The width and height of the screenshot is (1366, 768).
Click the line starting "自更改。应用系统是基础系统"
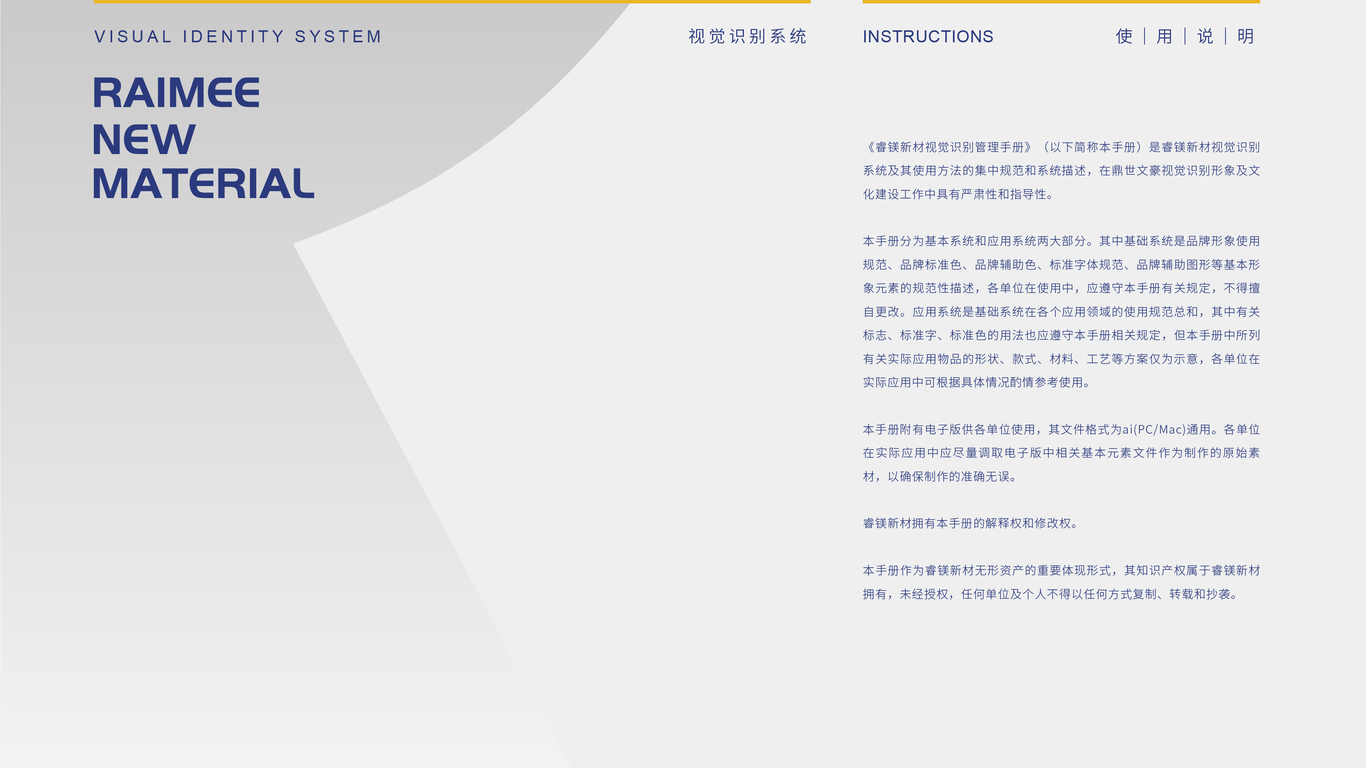coord(1061,312)
